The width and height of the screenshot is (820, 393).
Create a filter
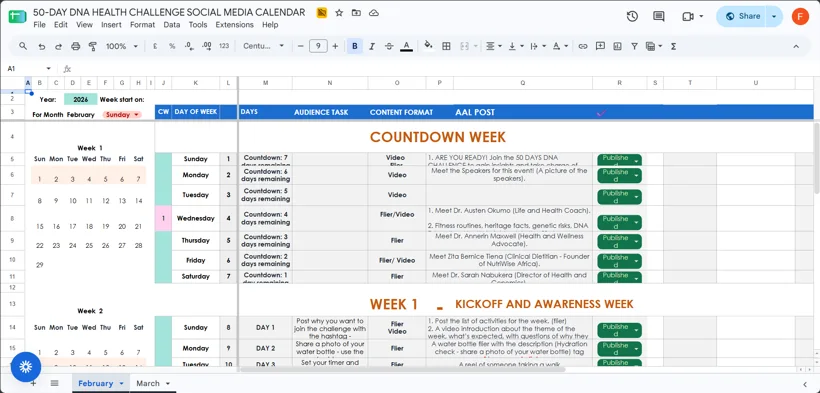pos(634,46)
